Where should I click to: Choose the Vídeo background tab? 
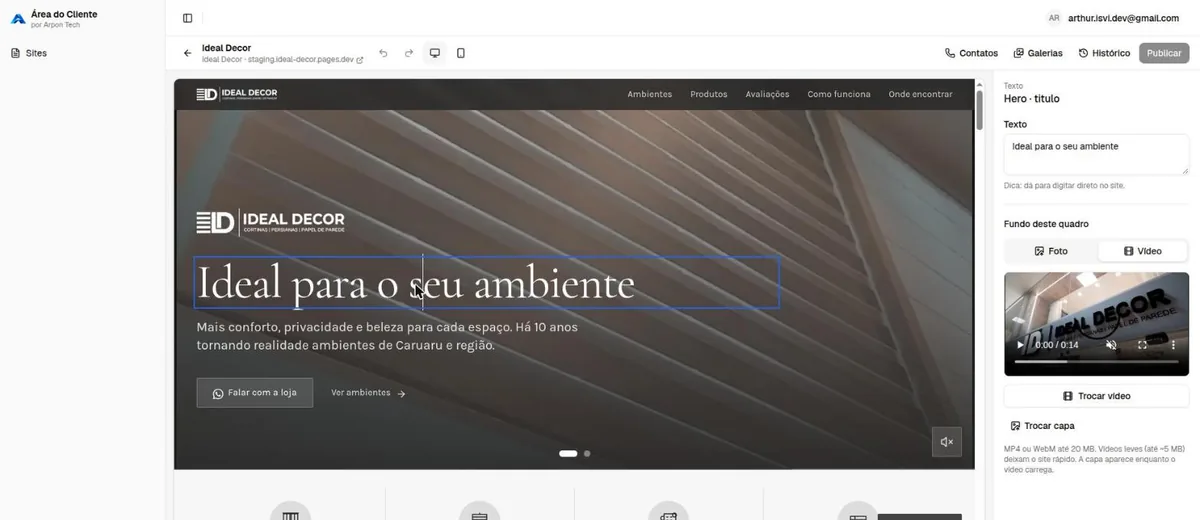coord(1143,251)
